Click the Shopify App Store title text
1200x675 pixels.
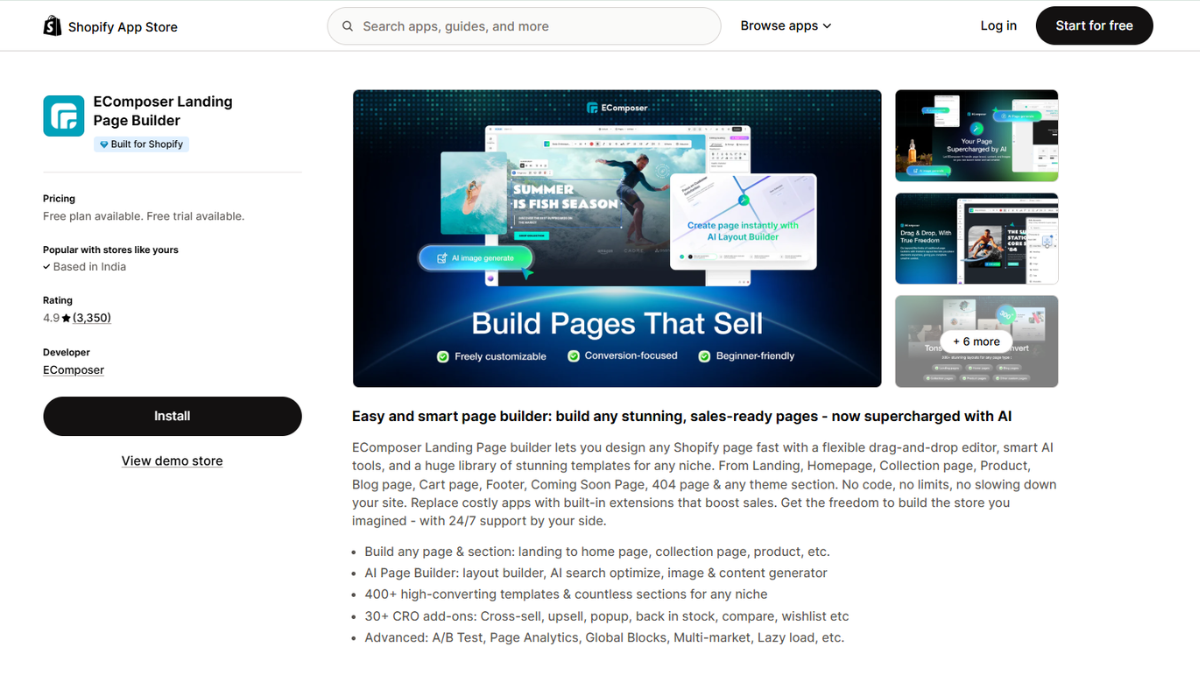(123, 27)
